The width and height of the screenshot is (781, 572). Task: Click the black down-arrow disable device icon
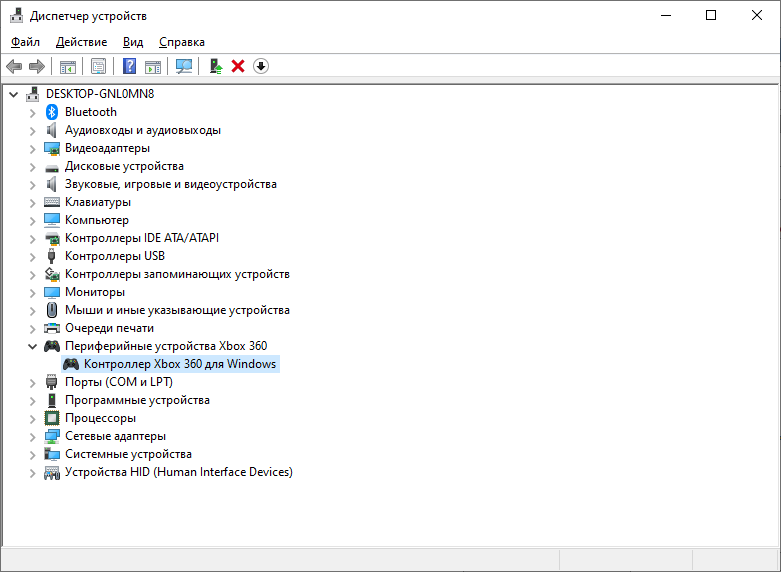pos(261,66)
